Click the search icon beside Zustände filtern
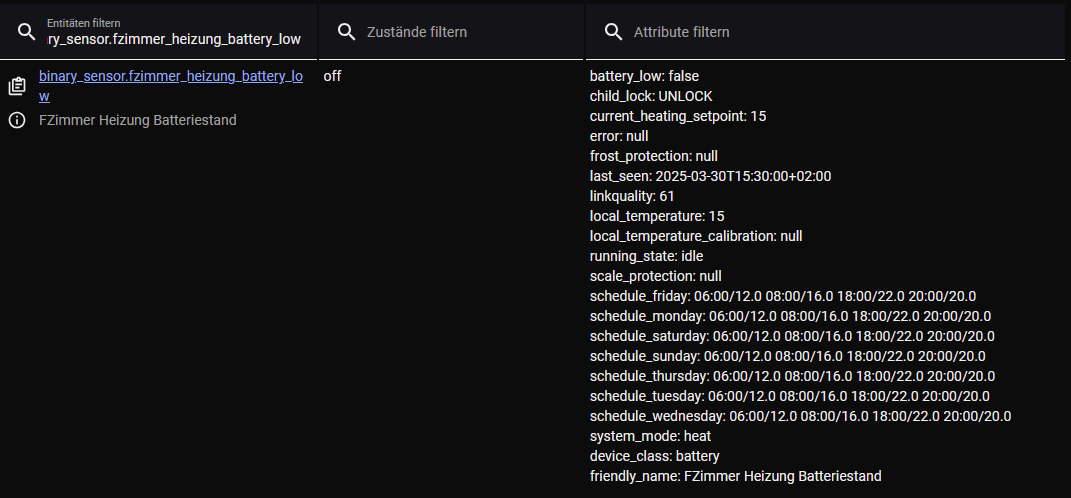This screenshot has width=1071, height=498. (347, 32)
